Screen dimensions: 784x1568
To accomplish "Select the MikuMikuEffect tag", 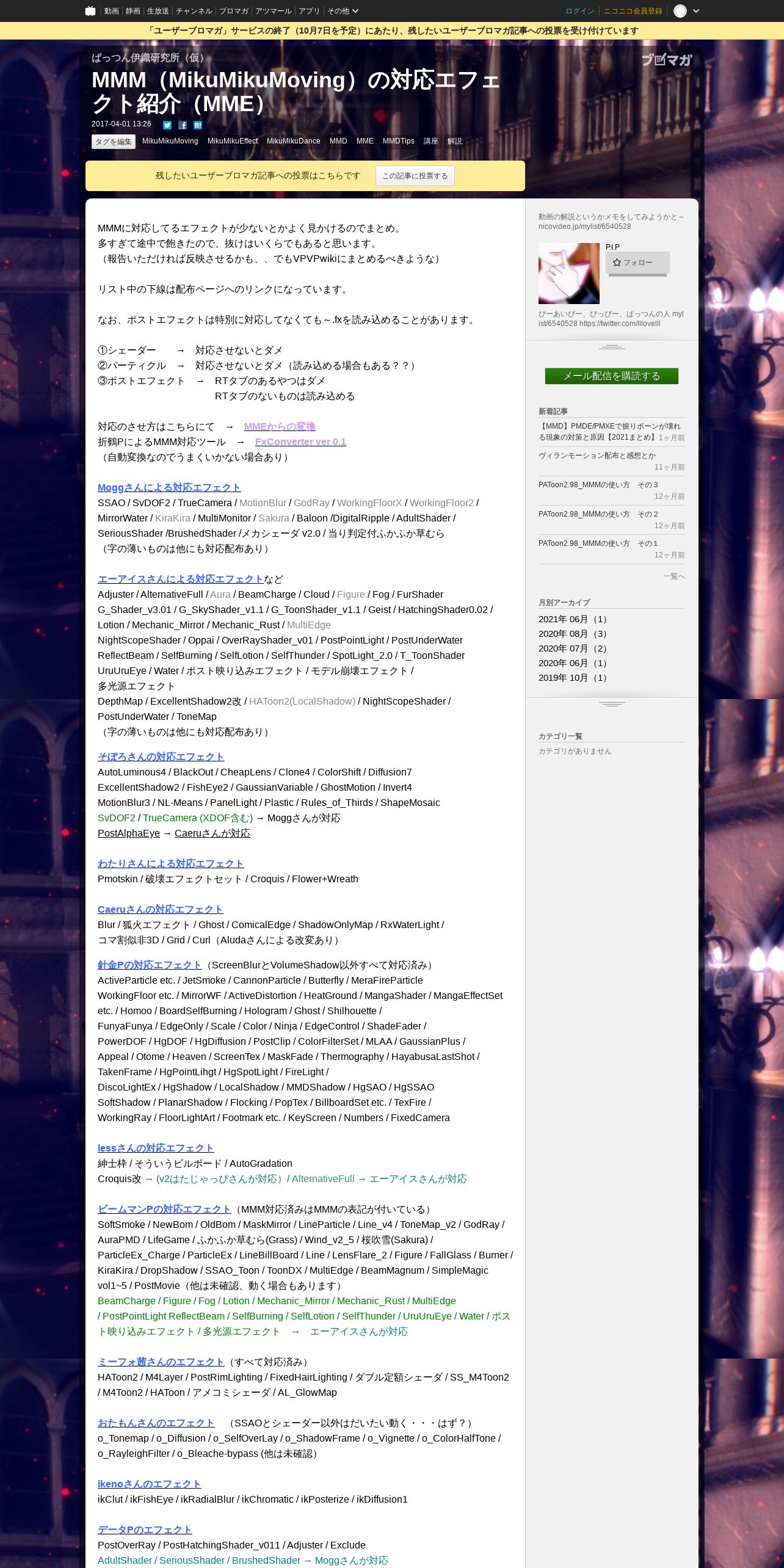I will pyautogui.click(x=233, y=141).
